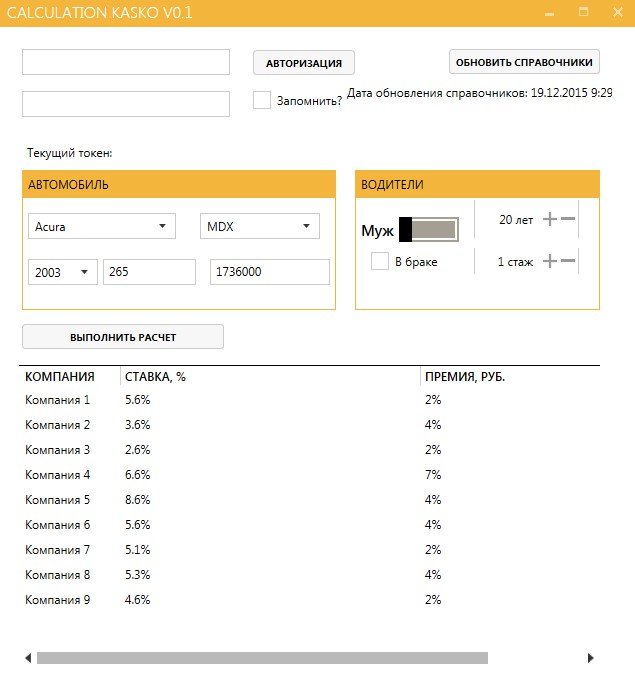Focus the car price field 1736000

tap(269, 271)
